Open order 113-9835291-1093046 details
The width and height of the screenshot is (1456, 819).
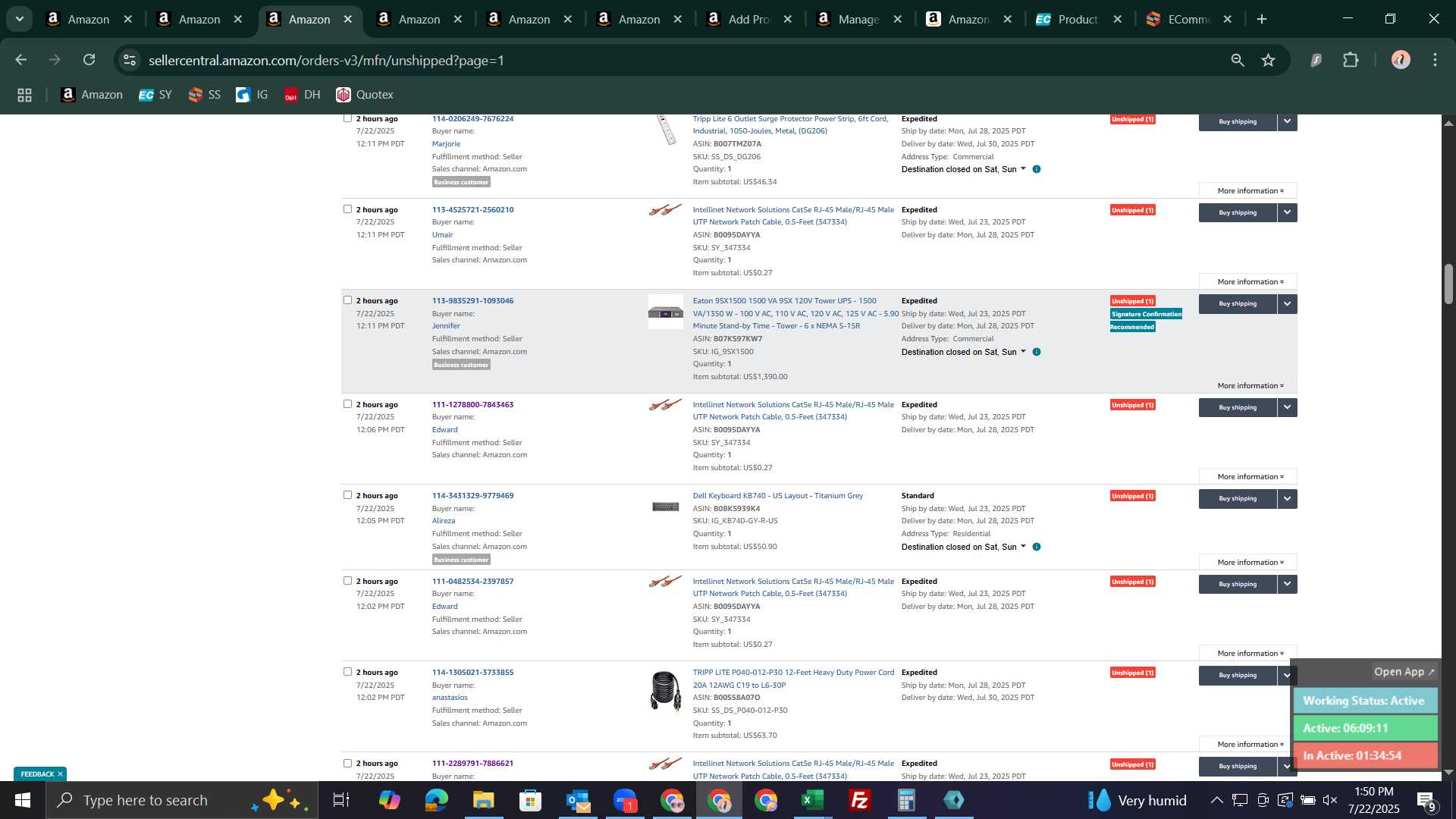click(472, 301)
